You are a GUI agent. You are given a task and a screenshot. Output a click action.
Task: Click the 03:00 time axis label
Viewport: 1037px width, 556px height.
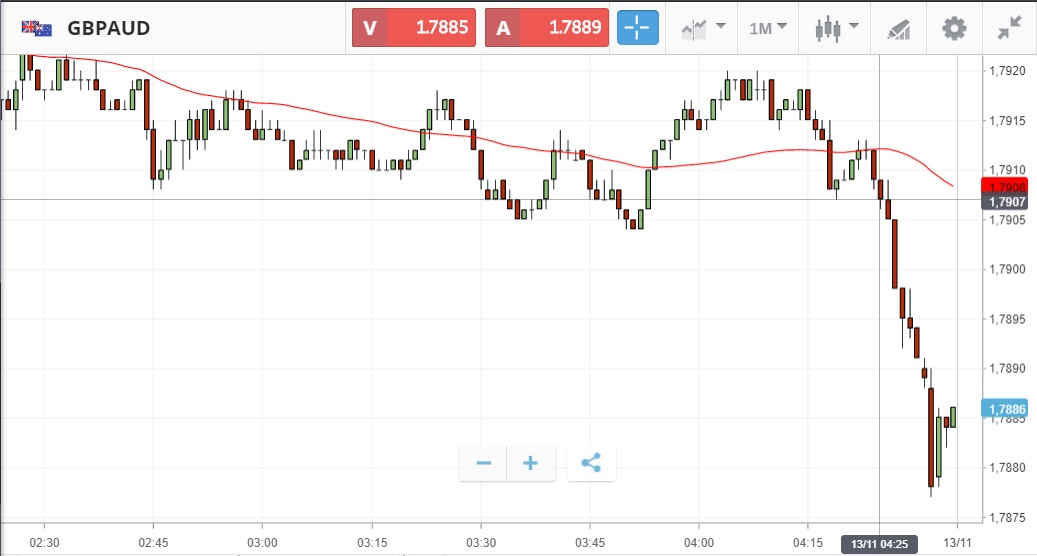pos(262,541)
